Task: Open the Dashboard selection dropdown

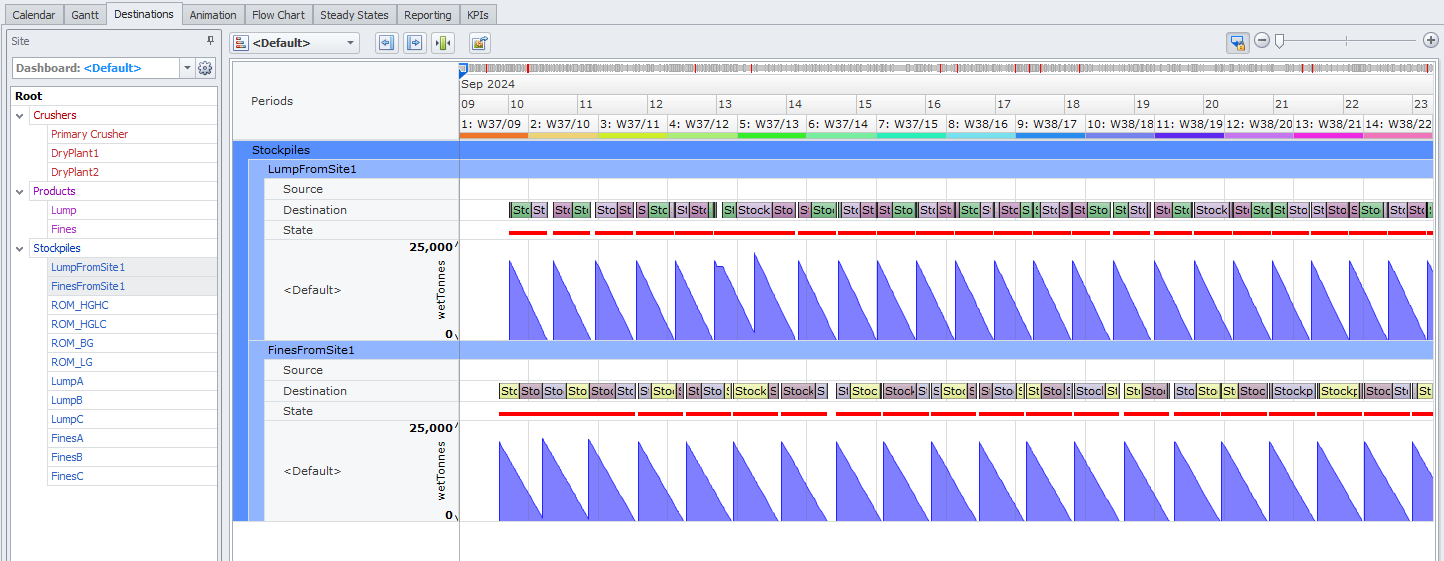Action: pyautogui.click(x=187, y=68)
